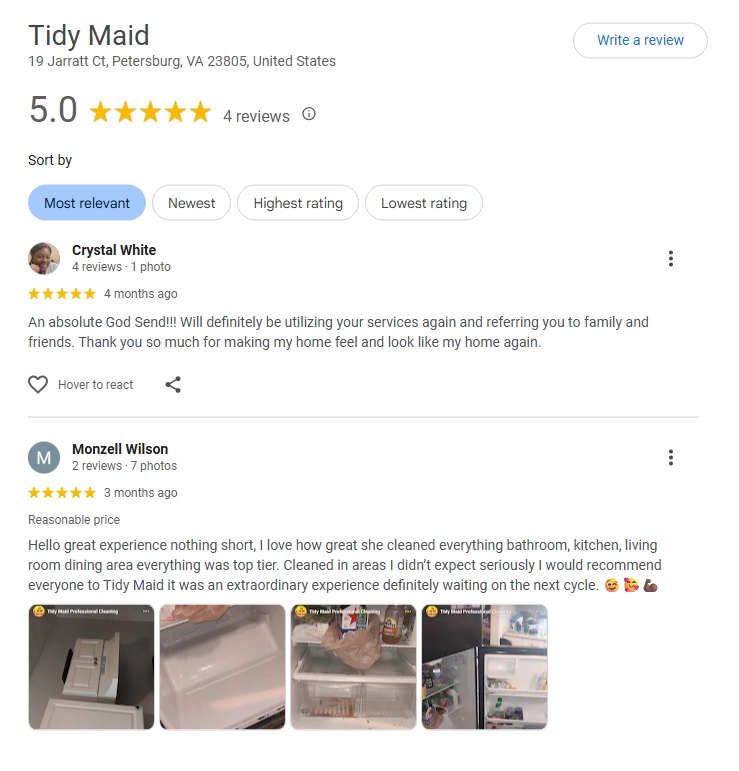Open Crystal White's reviewer name link
The height and width of the screenshot is (771, 739).
[114, 250]
